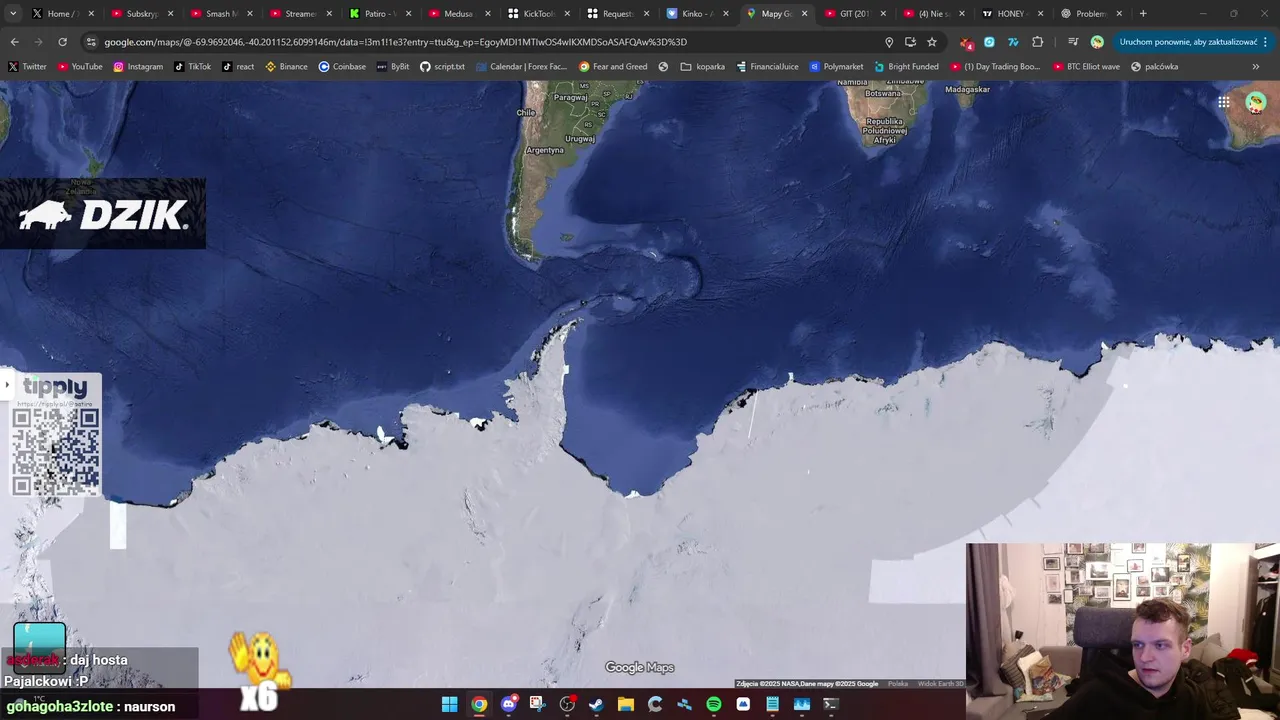Open the FinancialJuice bookmark
This screenshot has width=1280, height=720.
(x=767, y=67)
